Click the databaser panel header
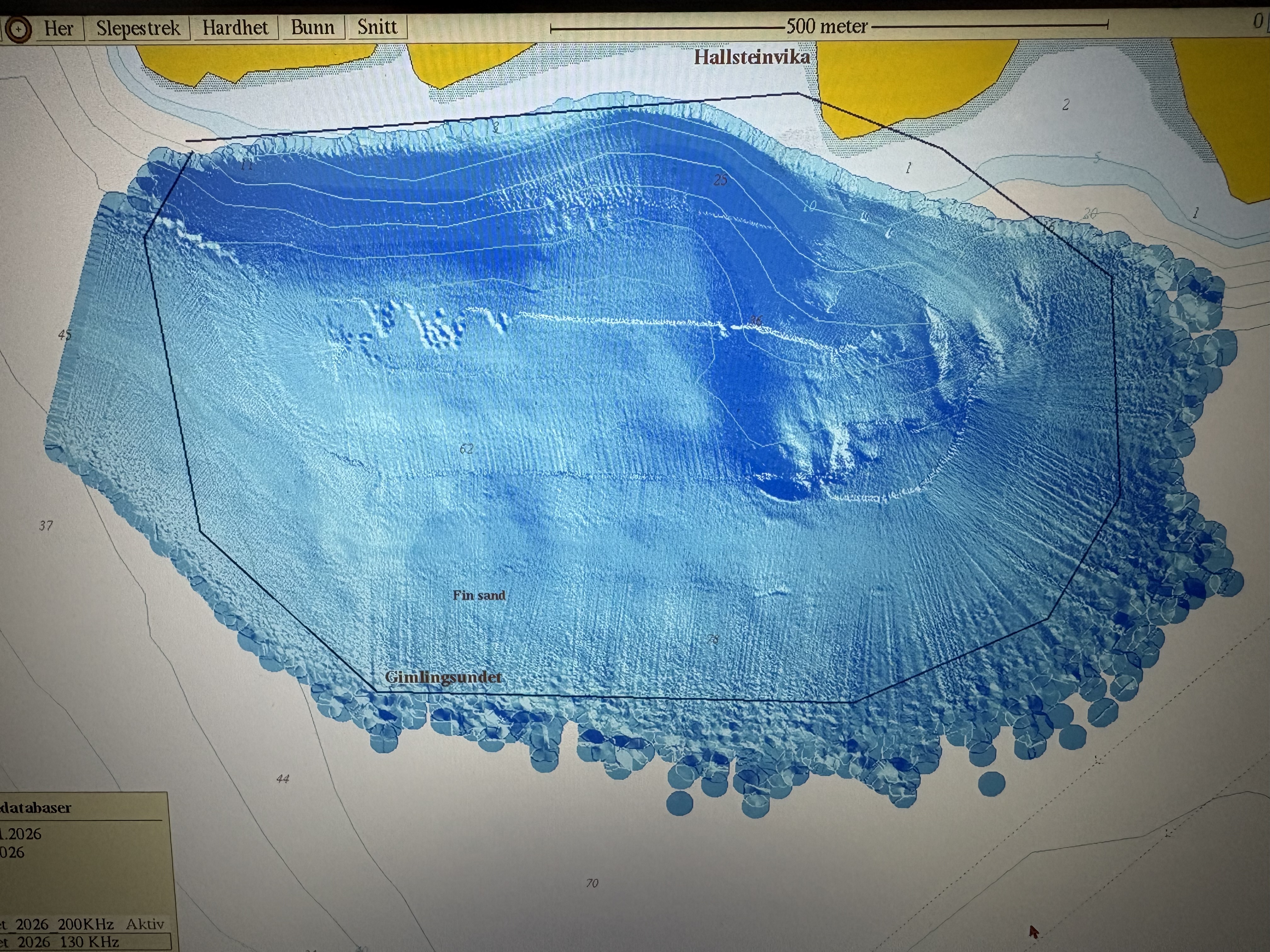1270x952 pixels. [x=36, y=807]
